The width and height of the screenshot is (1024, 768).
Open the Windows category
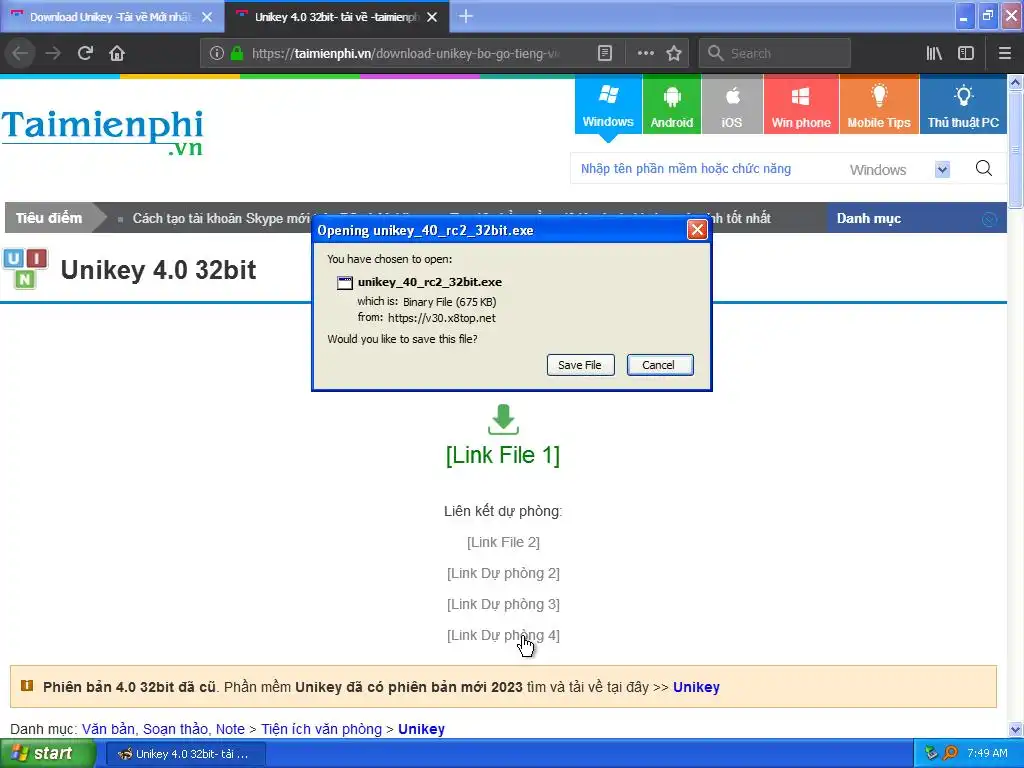[x=608, y=104]
